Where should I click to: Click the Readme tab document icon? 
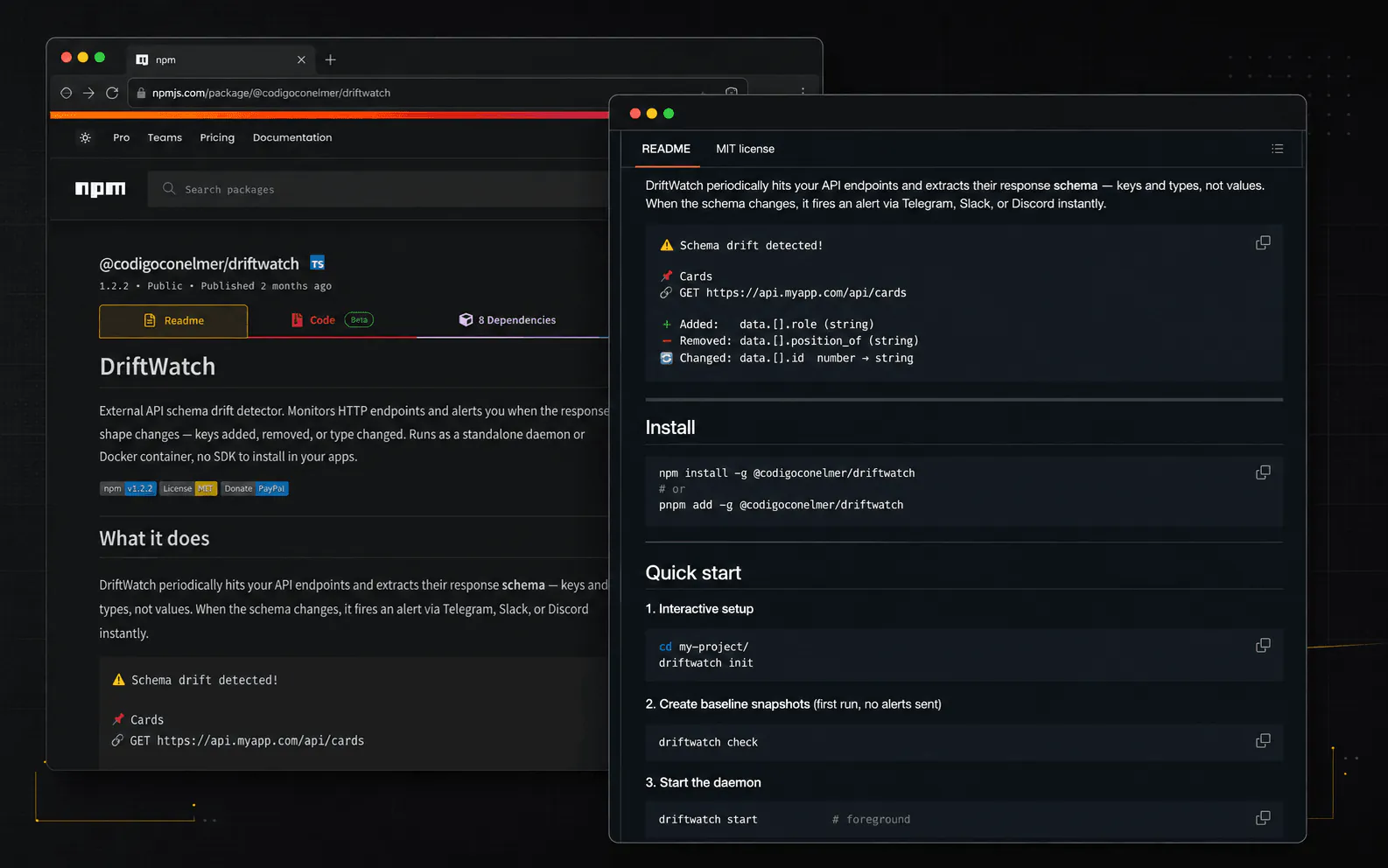coord(150,320)
